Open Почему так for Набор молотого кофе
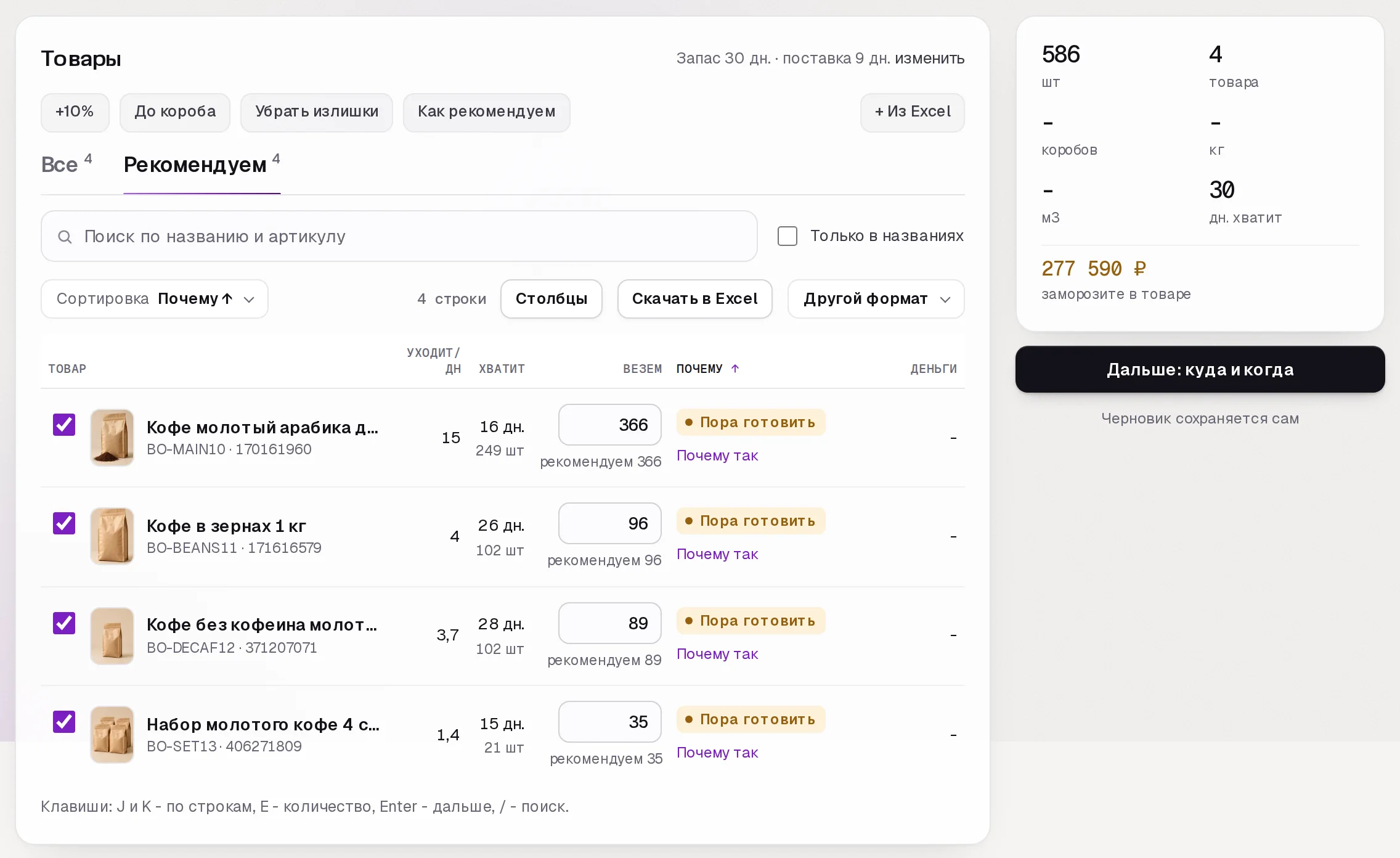The height and width of the screenshot is (858, 1400). pos(717,753)
